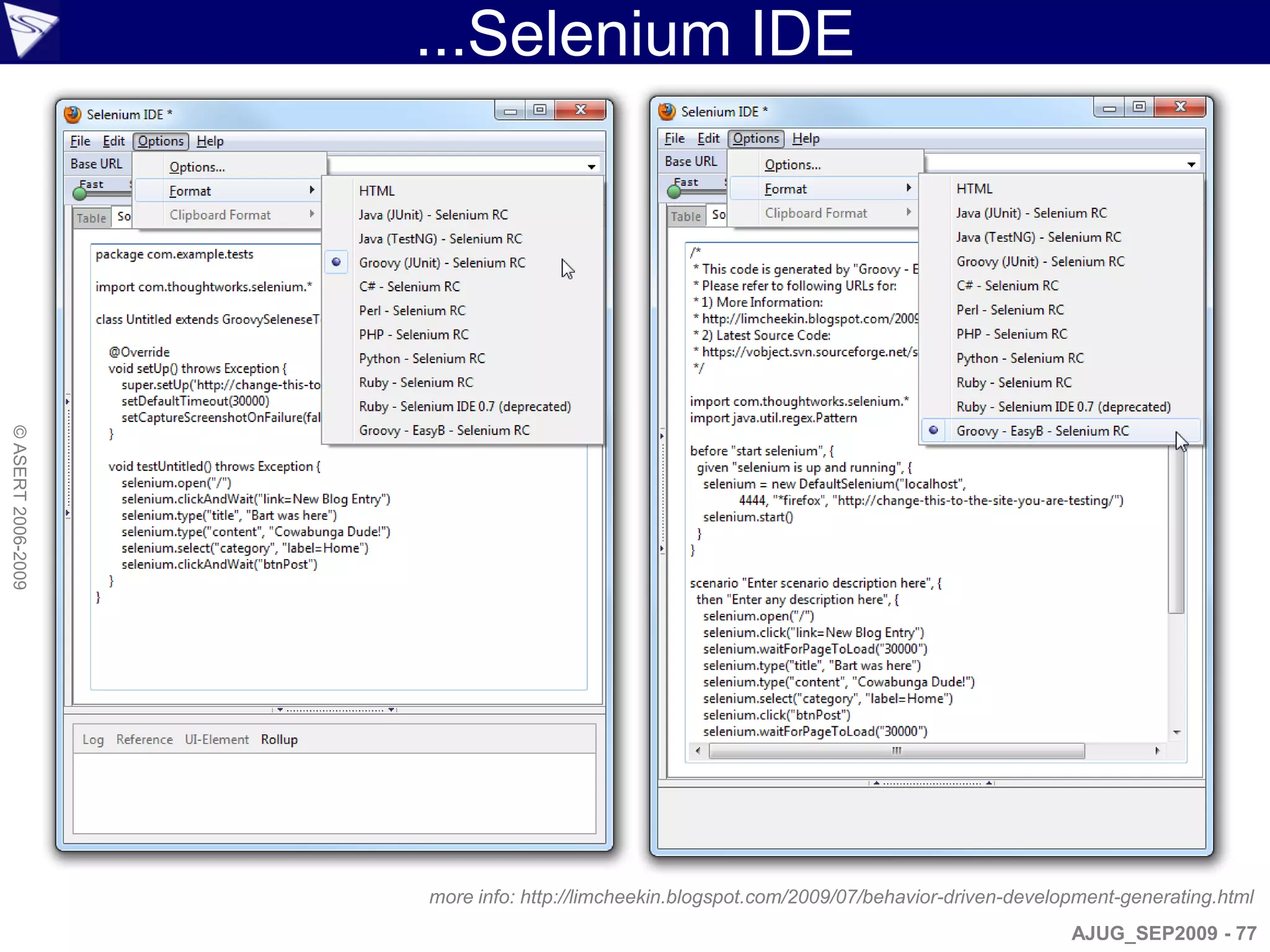The height and width of the screenshot is (952, 1270).
Task: Select Java (TestNG) format in left window
Action: [x=463, y=239]
